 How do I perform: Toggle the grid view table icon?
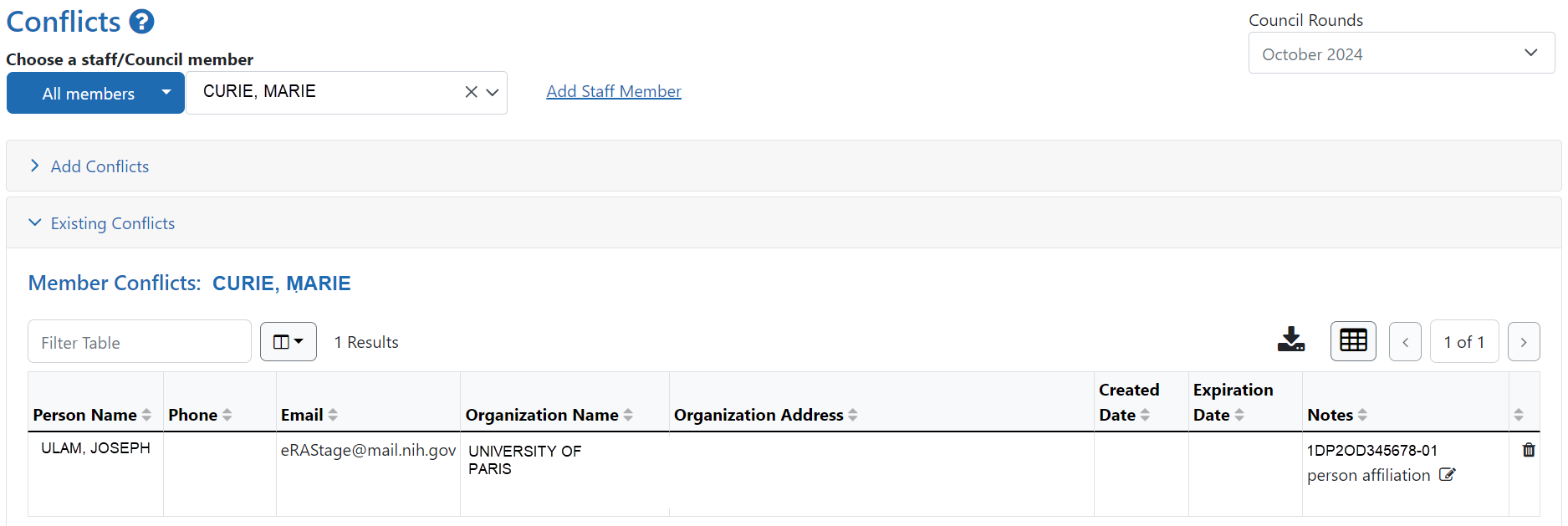click(x=1353, y=341)
